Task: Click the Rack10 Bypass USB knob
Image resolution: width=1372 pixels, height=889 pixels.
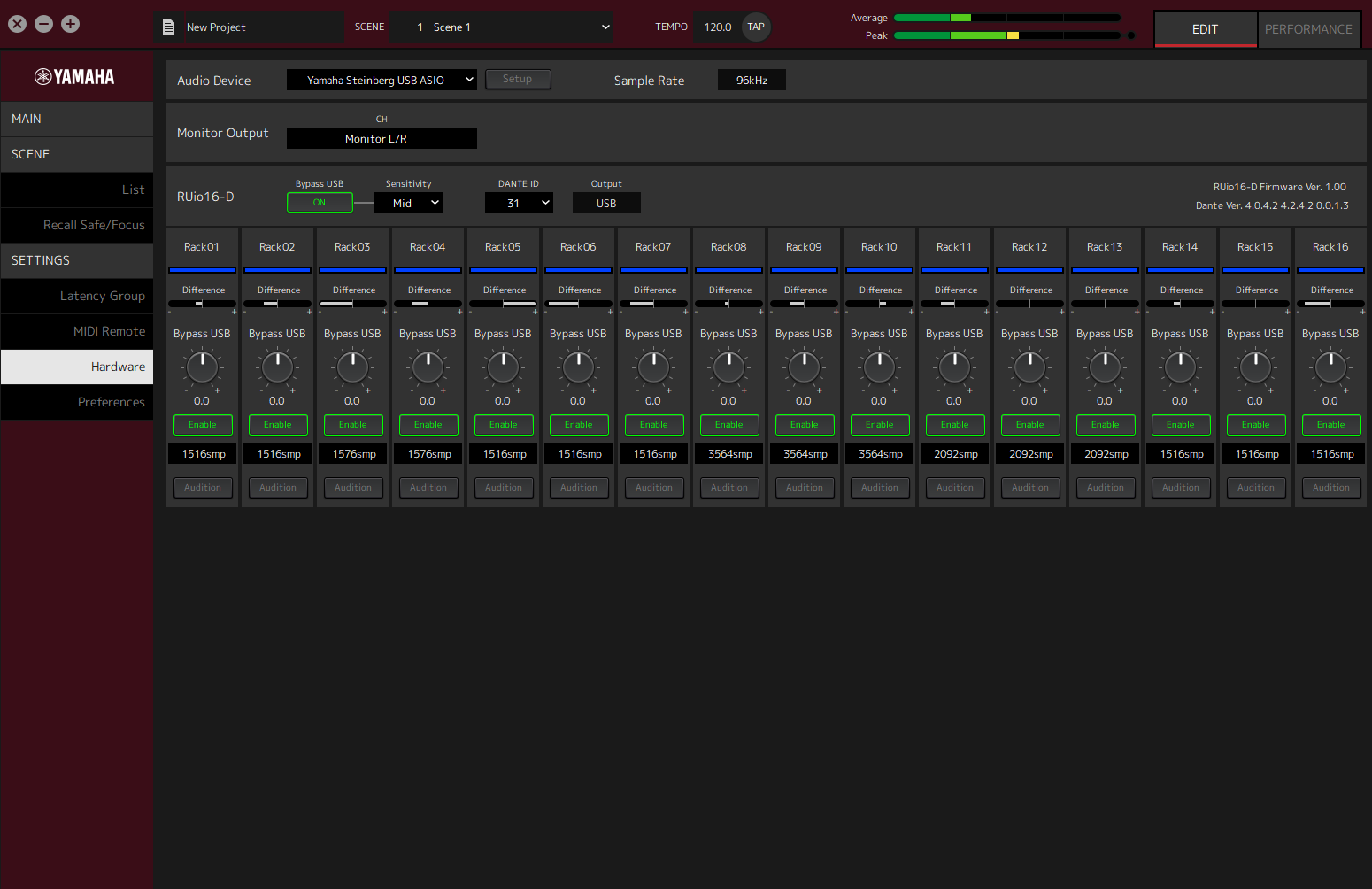Action: point(879,367)
